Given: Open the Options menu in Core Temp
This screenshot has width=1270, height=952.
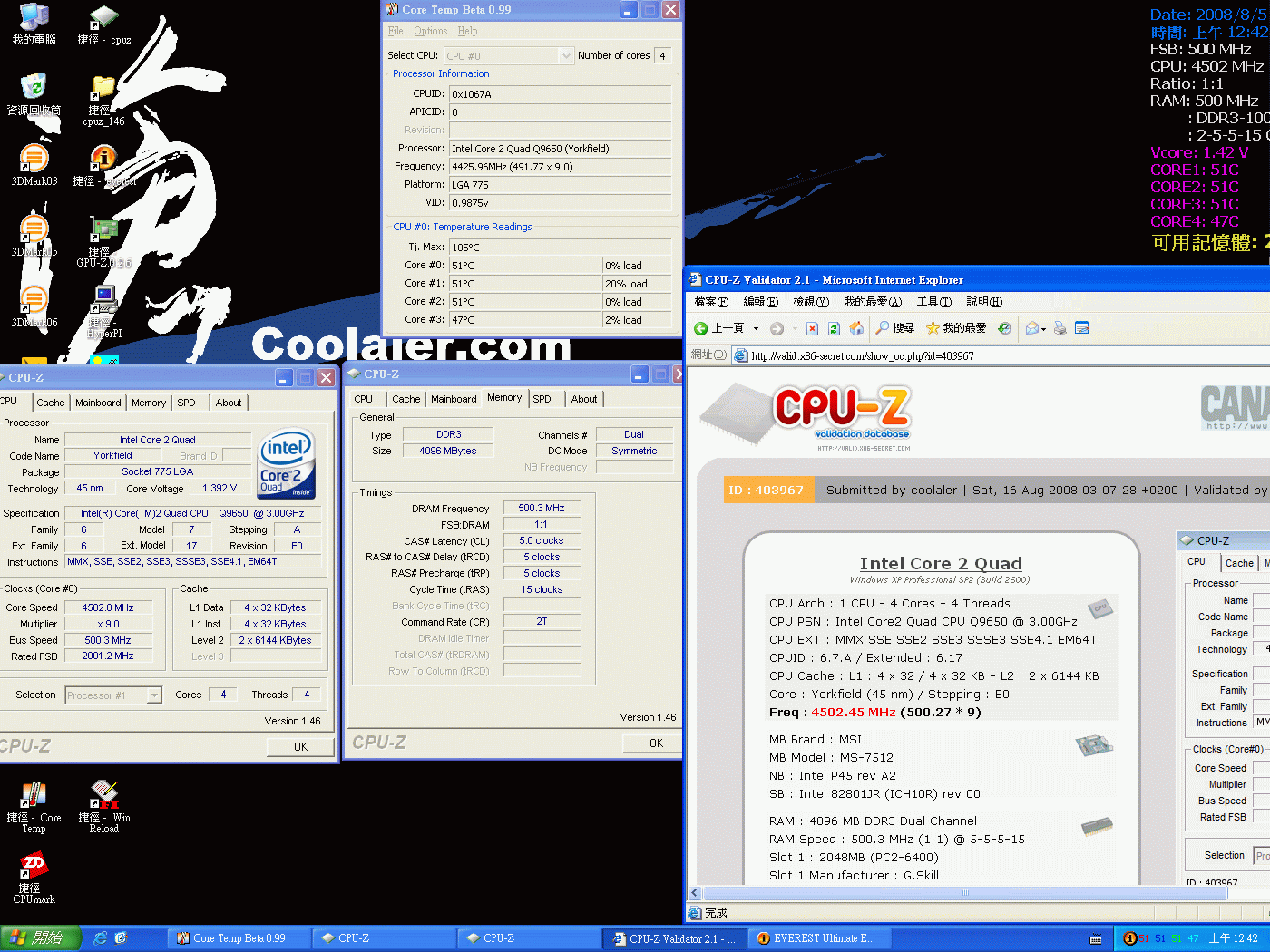Looking at the screenshot, I should pyautogui.click(x=431, y=31).
